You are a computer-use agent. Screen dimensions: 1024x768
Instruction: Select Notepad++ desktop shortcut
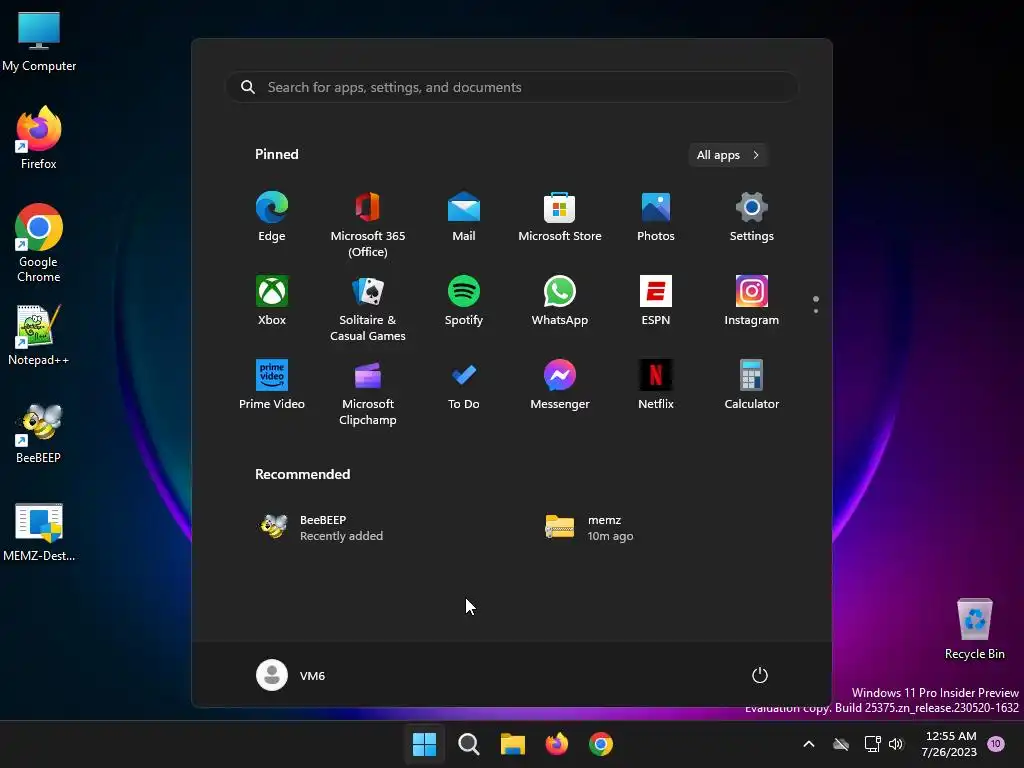click(x=39, y=334)
